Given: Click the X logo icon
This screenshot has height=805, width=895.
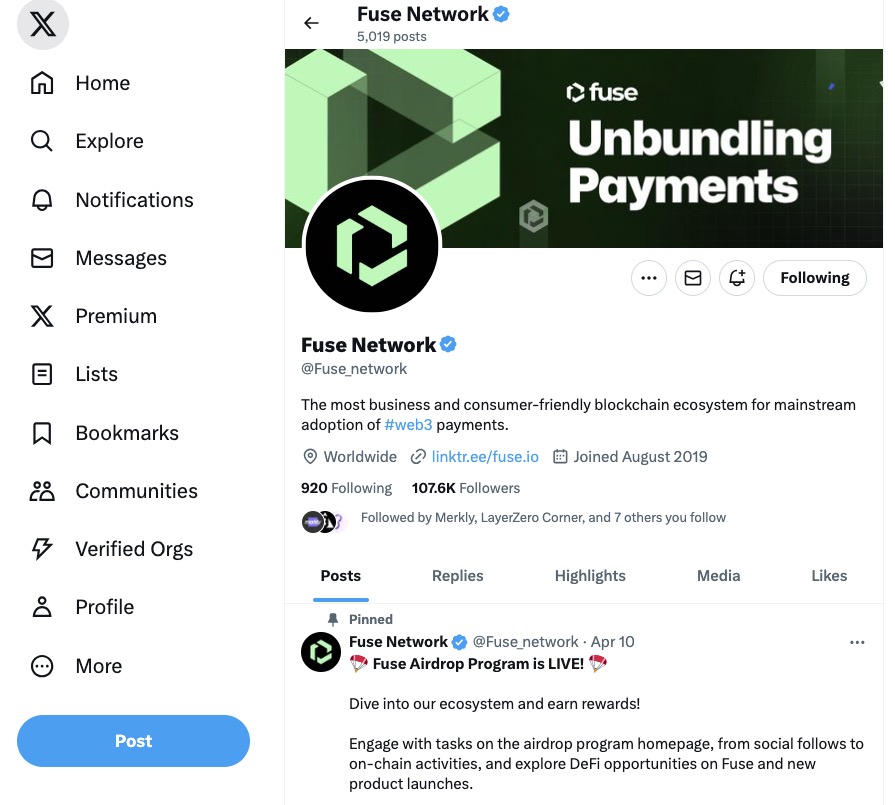Looking at the screenshot, I should (43, 25).
